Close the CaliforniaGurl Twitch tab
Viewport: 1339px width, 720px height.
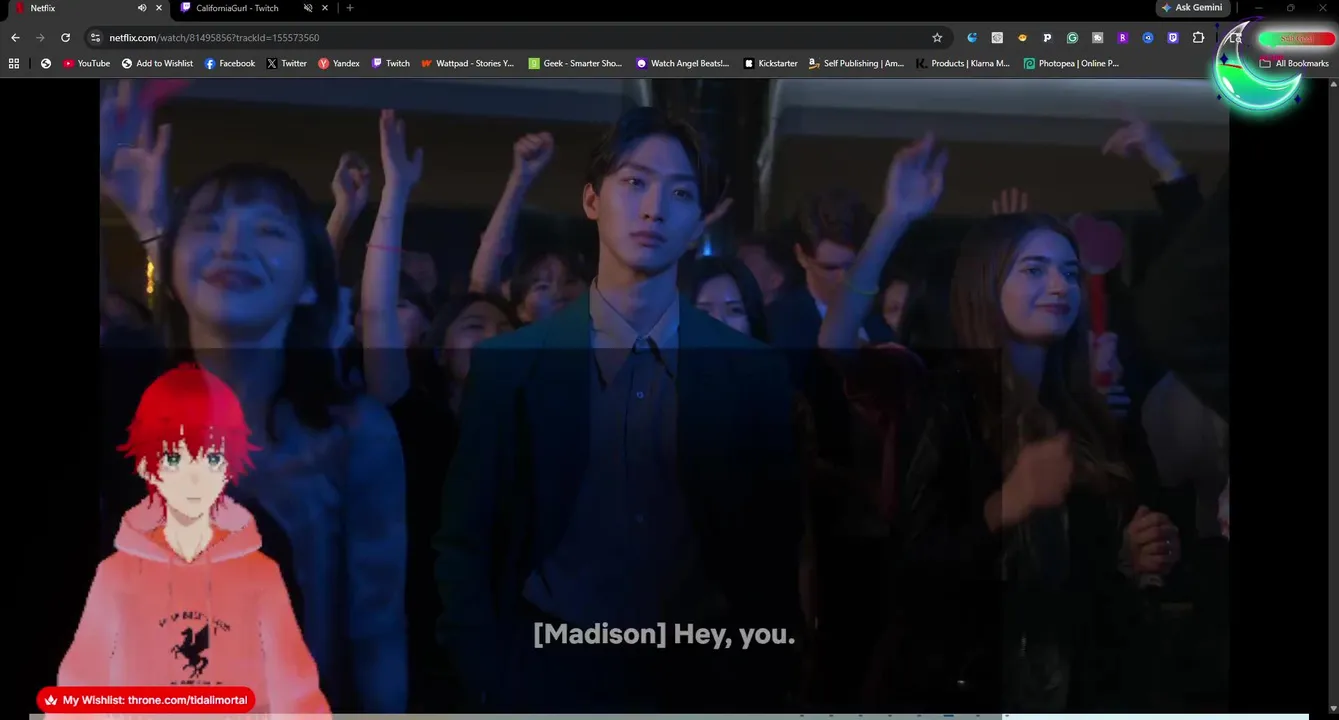[325, 8]
